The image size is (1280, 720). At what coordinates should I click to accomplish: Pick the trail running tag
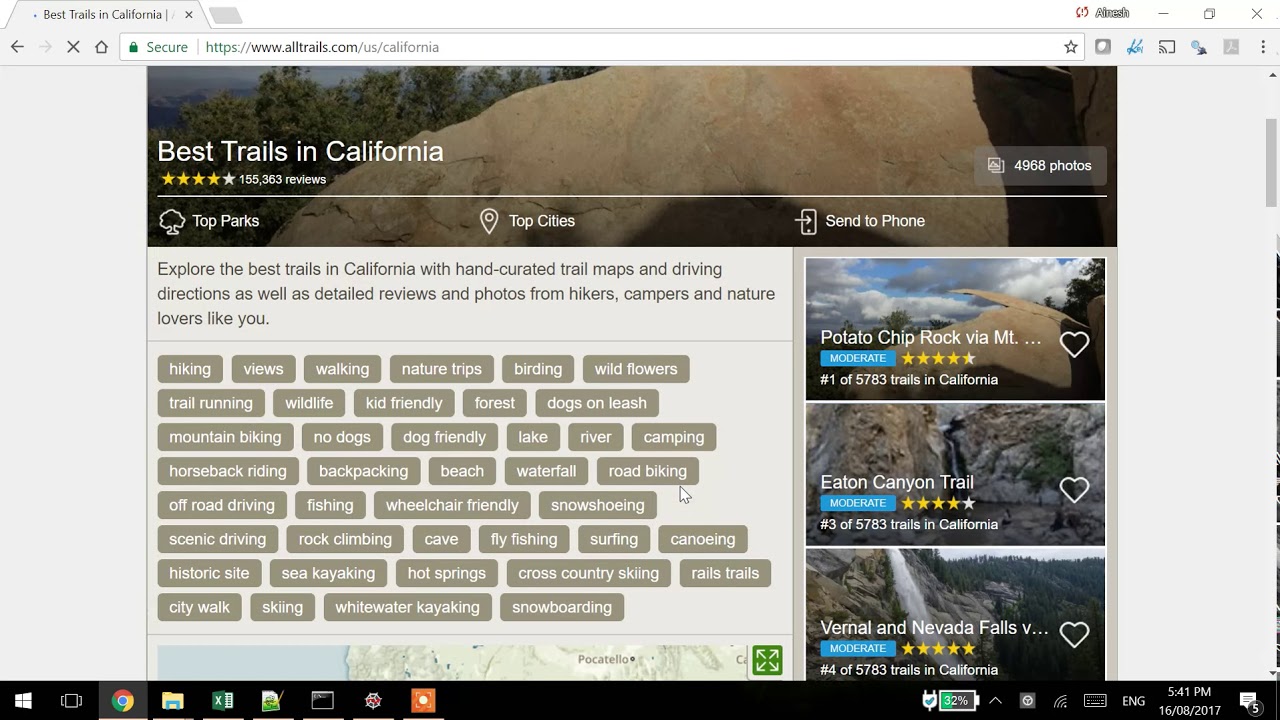coord(211,403)
